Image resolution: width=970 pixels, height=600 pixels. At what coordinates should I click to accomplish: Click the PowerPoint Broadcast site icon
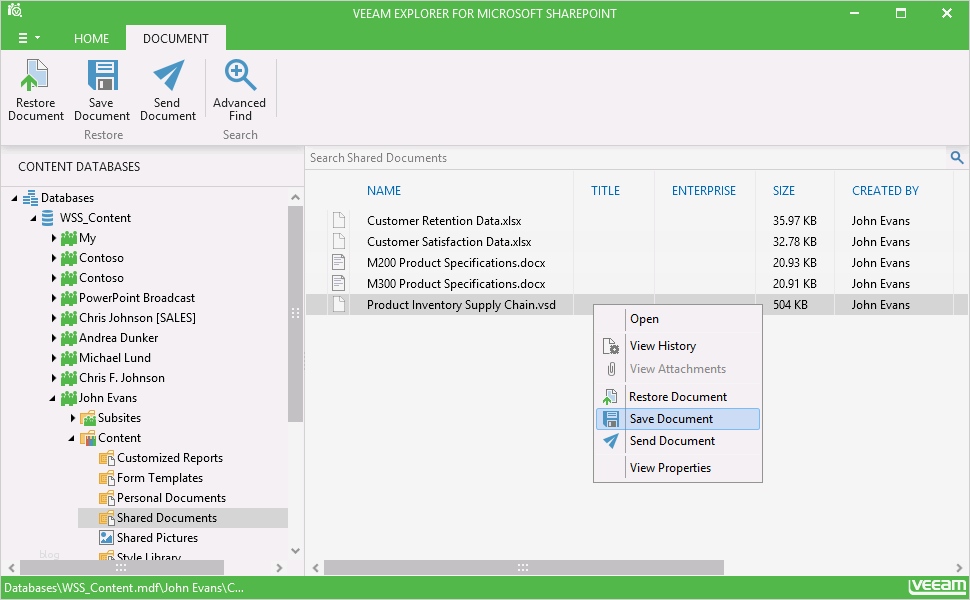coord(69,298)
